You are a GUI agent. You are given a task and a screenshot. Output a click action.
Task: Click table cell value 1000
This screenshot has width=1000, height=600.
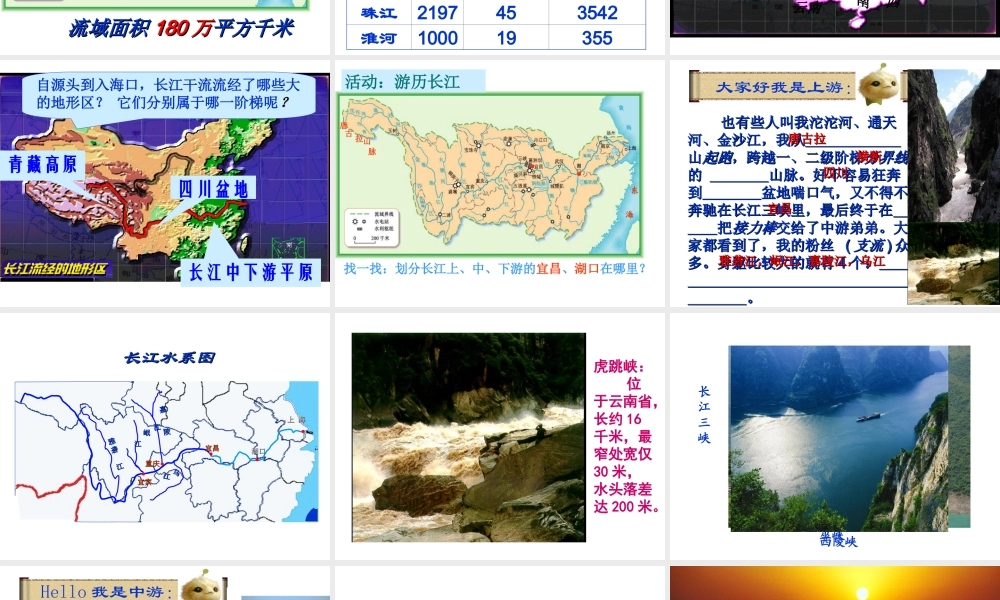tap(438, 38)
